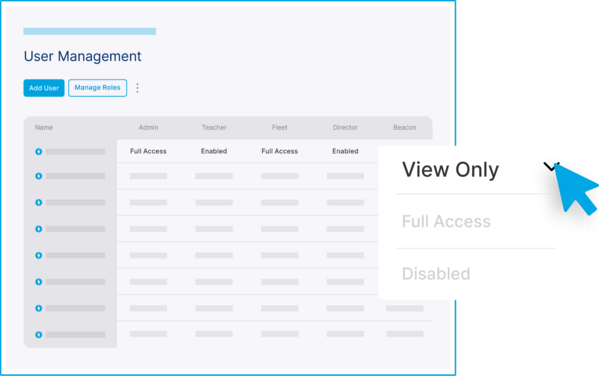Click Enabled under the Teacher column
This screenshot has height=376, width=599.
pyautogui.click(x=214, y=151)
